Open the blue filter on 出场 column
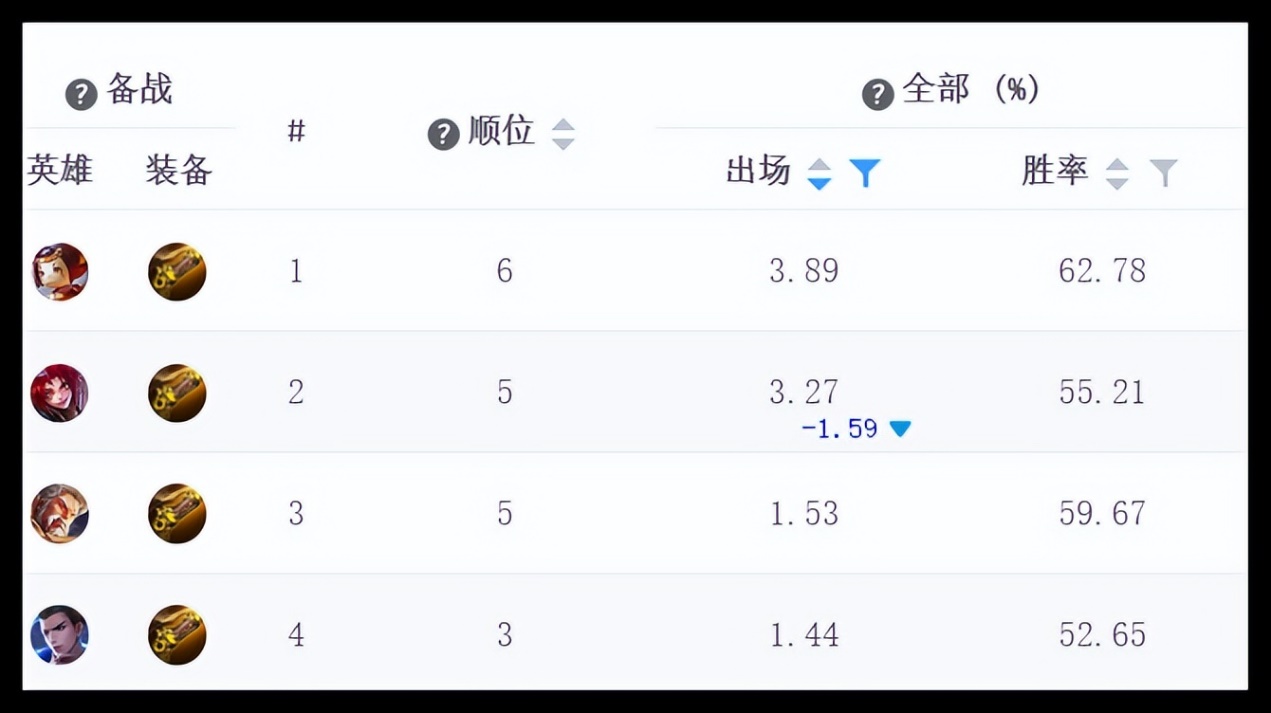Viewport: 1271px width, 713px height. pos(865,173)
